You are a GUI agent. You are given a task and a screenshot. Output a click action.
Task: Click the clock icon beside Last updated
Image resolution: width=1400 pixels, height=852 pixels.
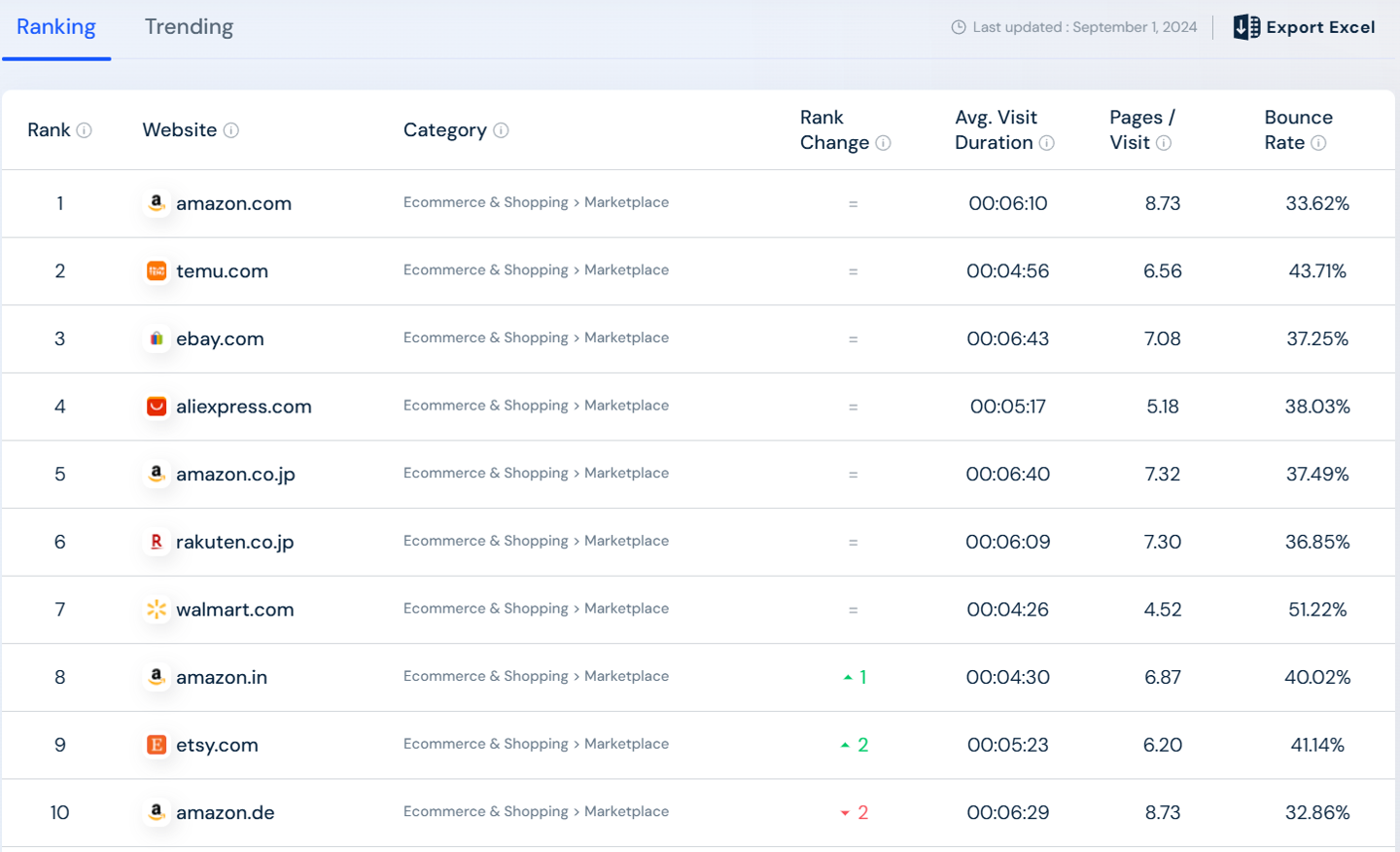pos(959,27)
